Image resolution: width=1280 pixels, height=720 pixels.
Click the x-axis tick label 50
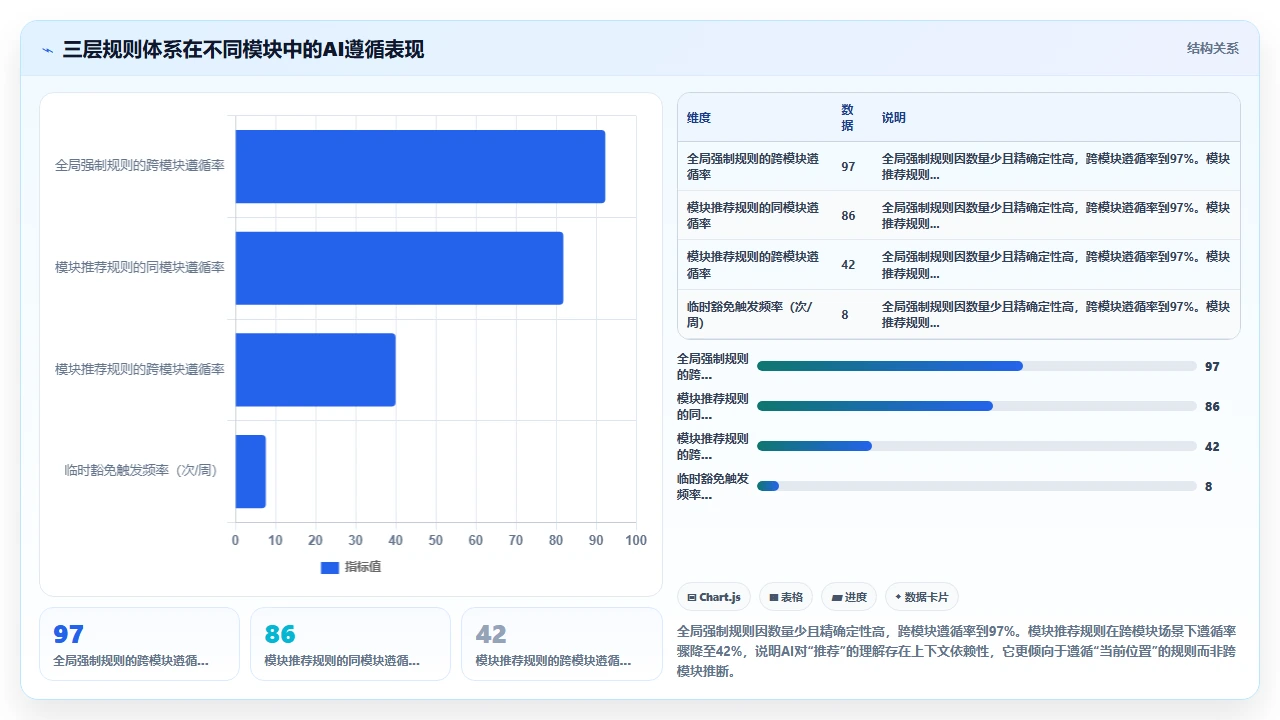(436, 540)
